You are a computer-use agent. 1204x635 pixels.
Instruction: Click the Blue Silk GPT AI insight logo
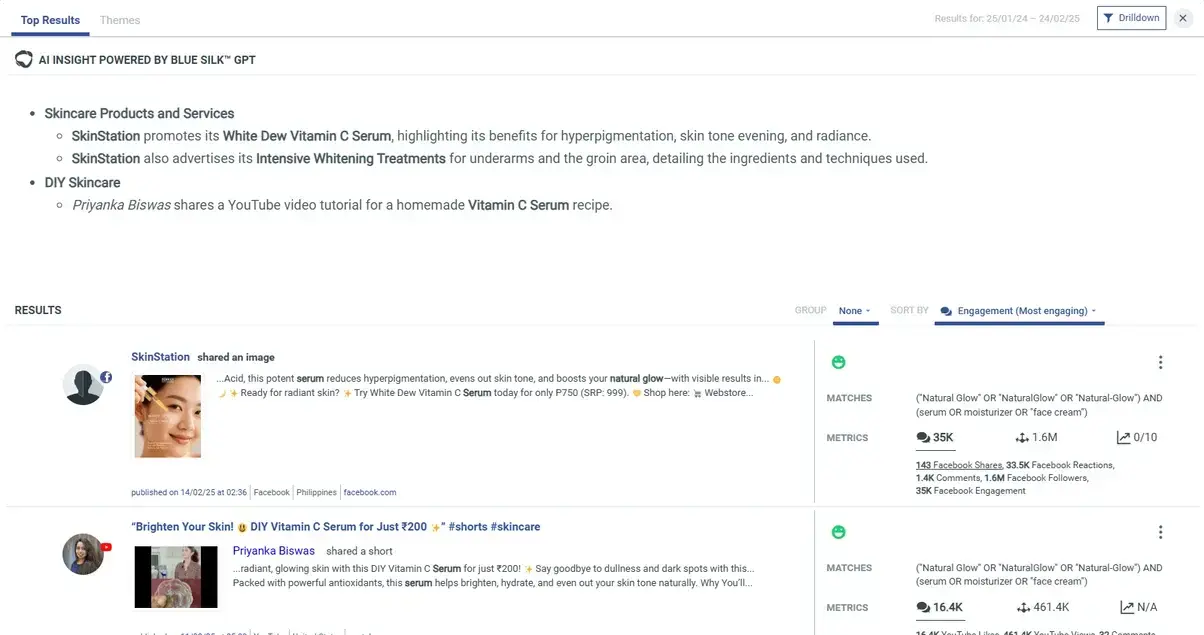click(x=24, y=60)
